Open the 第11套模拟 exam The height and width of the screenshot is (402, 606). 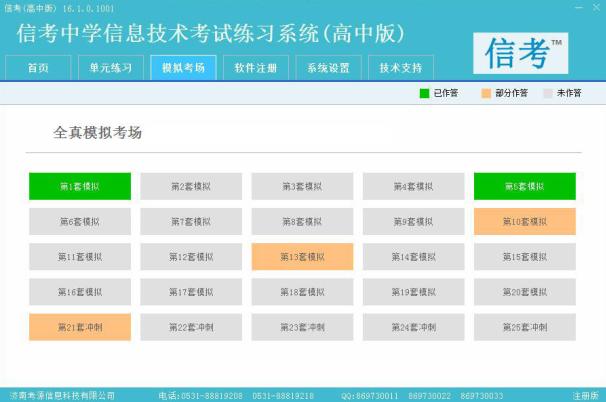80,257
